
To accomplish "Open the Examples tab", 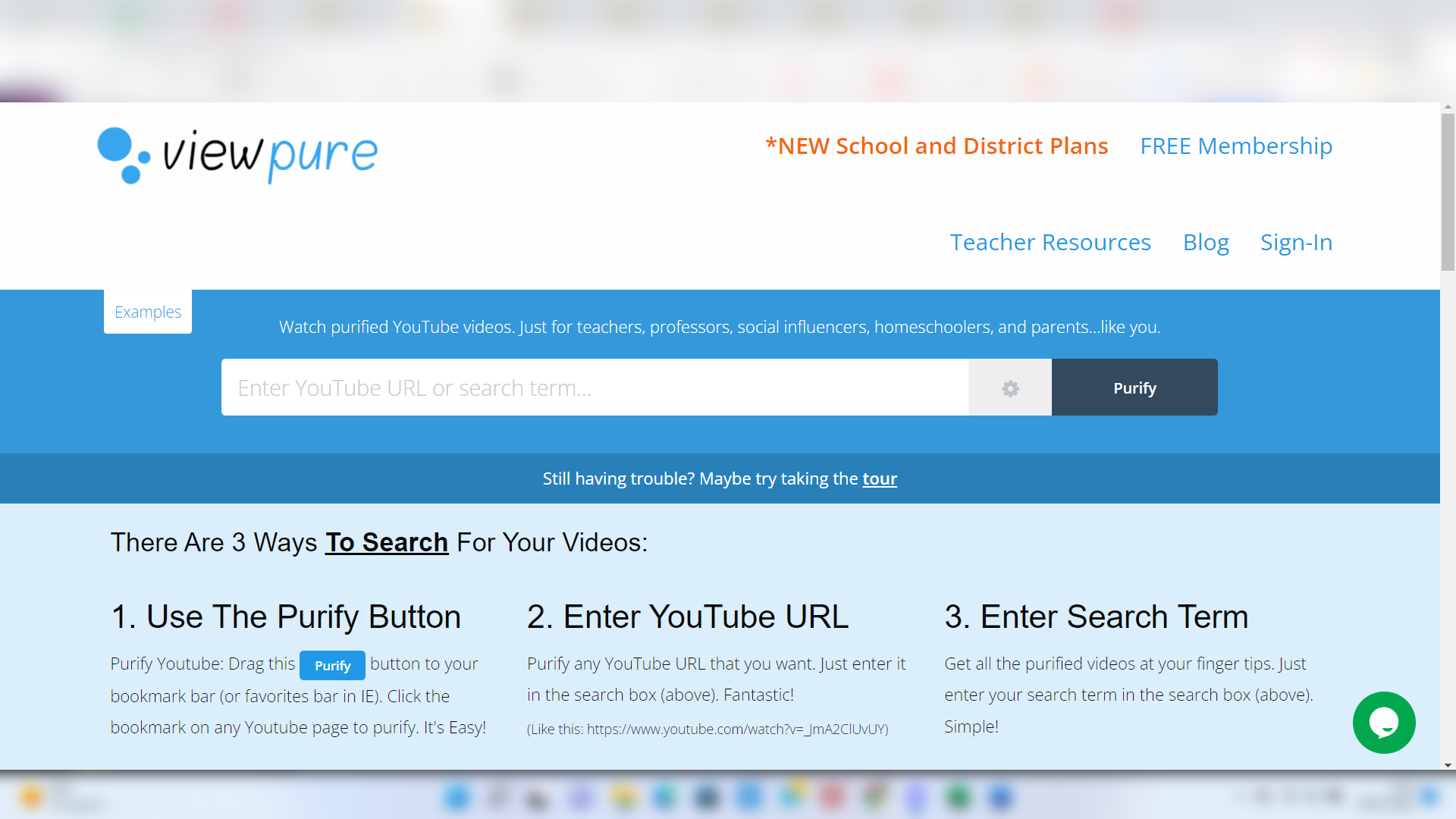I will pyautogui.click(x=148, y=312).
